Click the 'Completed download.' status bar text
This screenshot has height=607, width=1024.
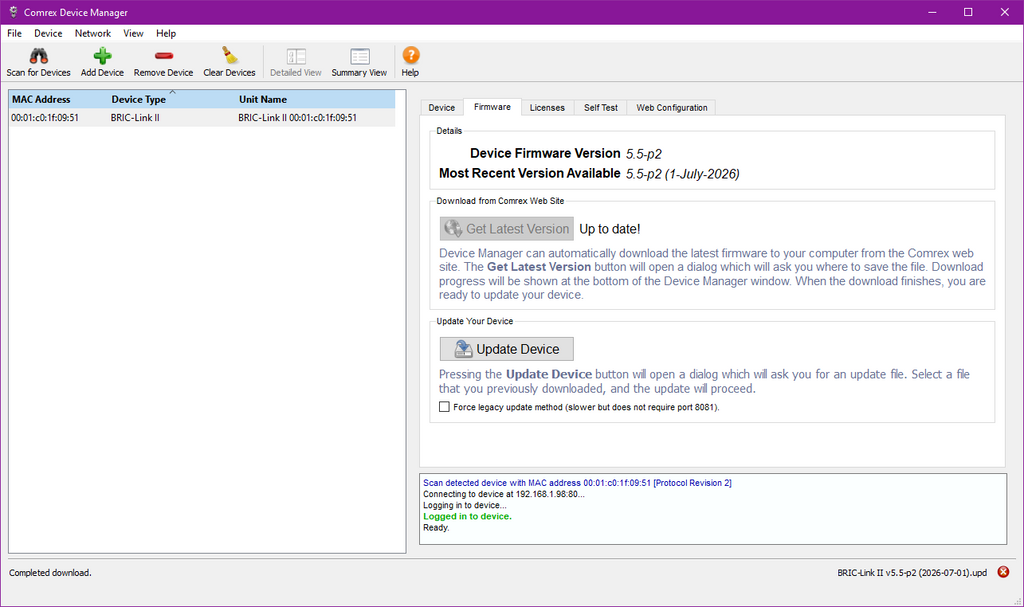coord(50,573)
